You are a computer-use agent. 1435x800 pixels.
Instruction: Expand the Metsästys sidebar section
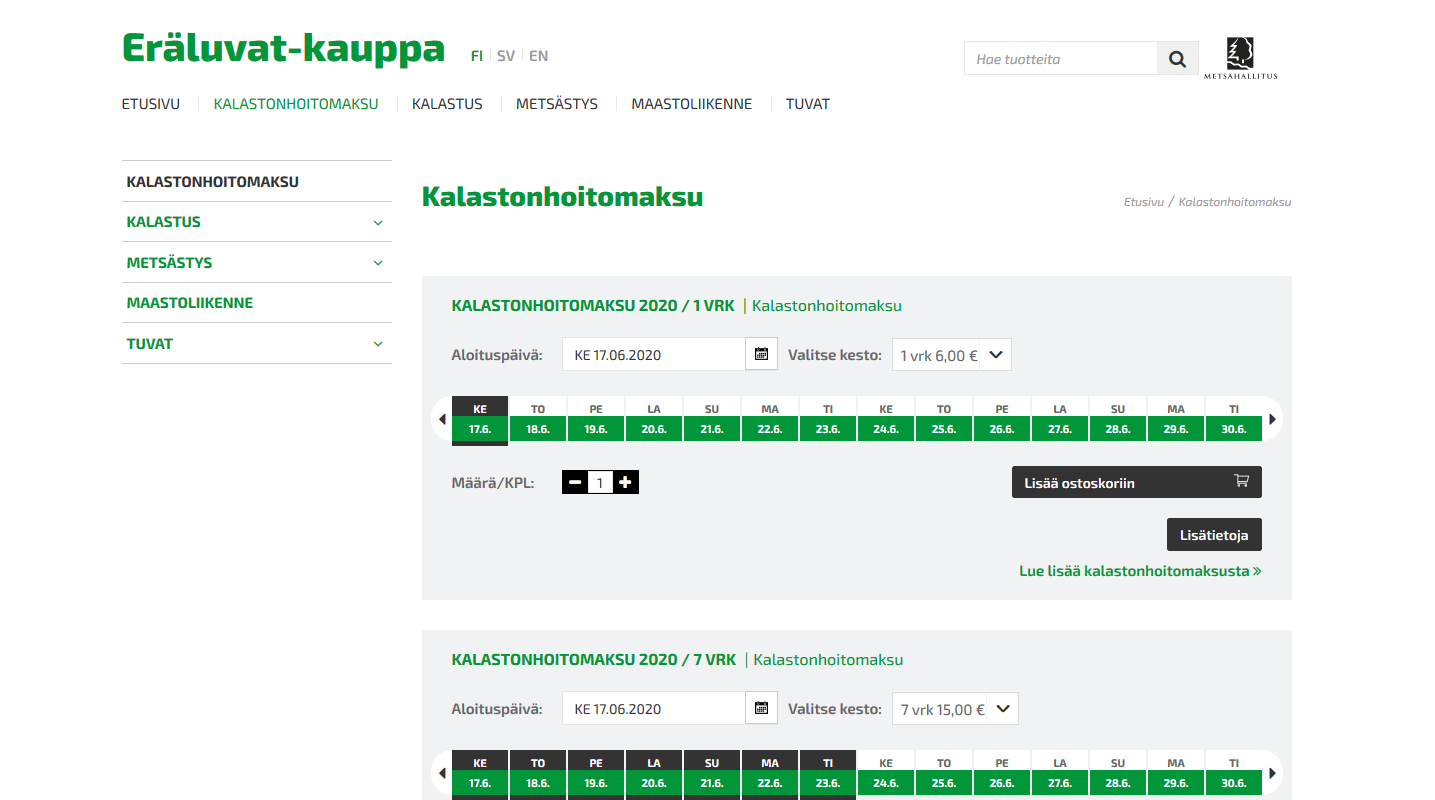[x=378, y=263]
